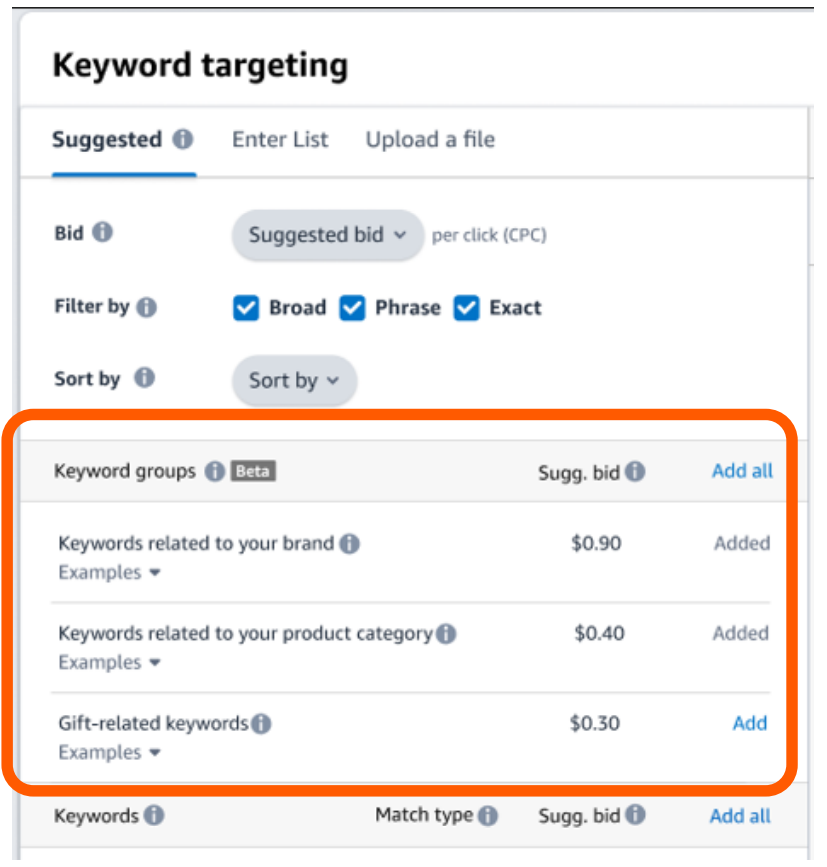Click info icon next to Match type
Image resolution: width=827 pixels, height=867 pixels.
pos(488,815)
